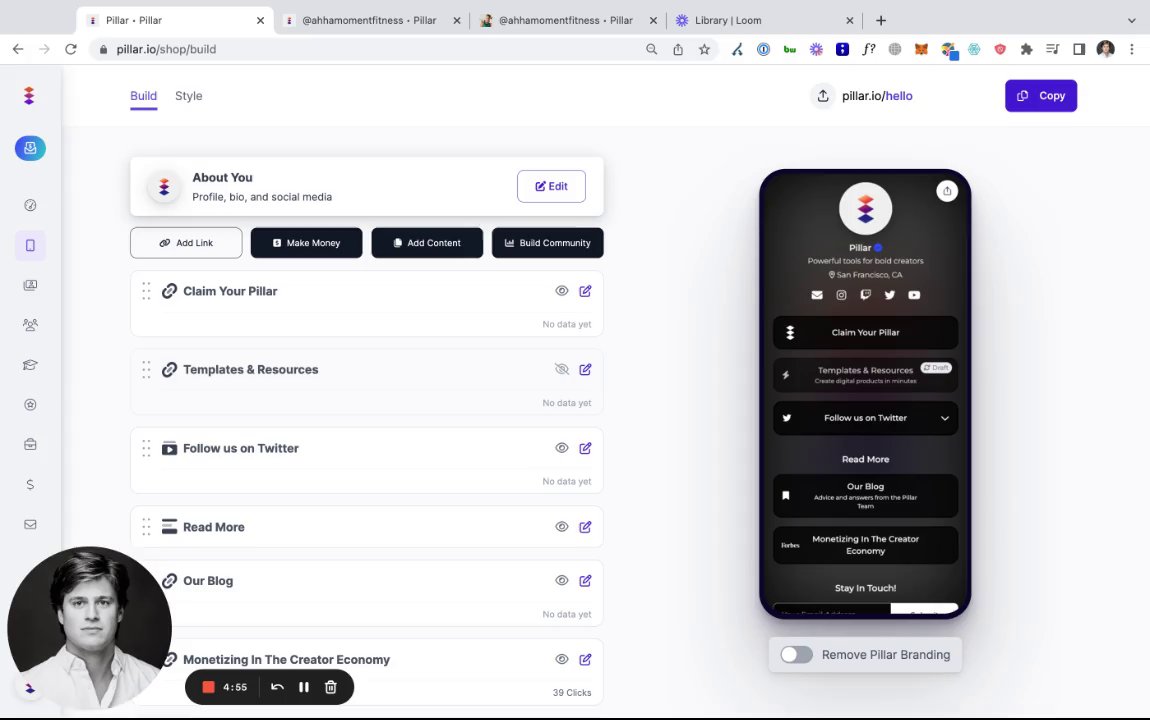Restart the Loom recording with undo arrow

pos(277,687)
